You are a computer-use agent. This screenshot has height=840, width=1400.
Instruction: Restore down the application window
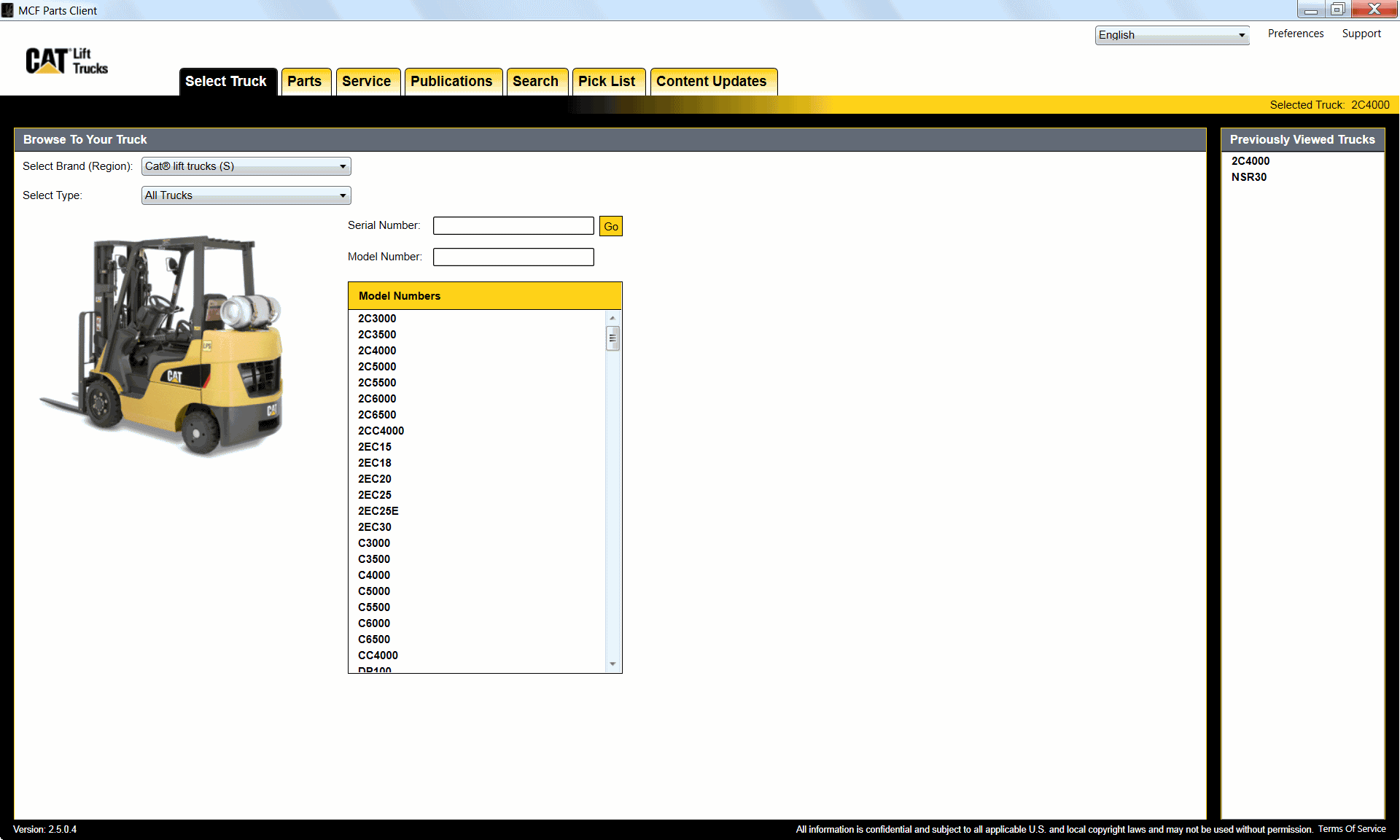click(x=1339, y=9)
